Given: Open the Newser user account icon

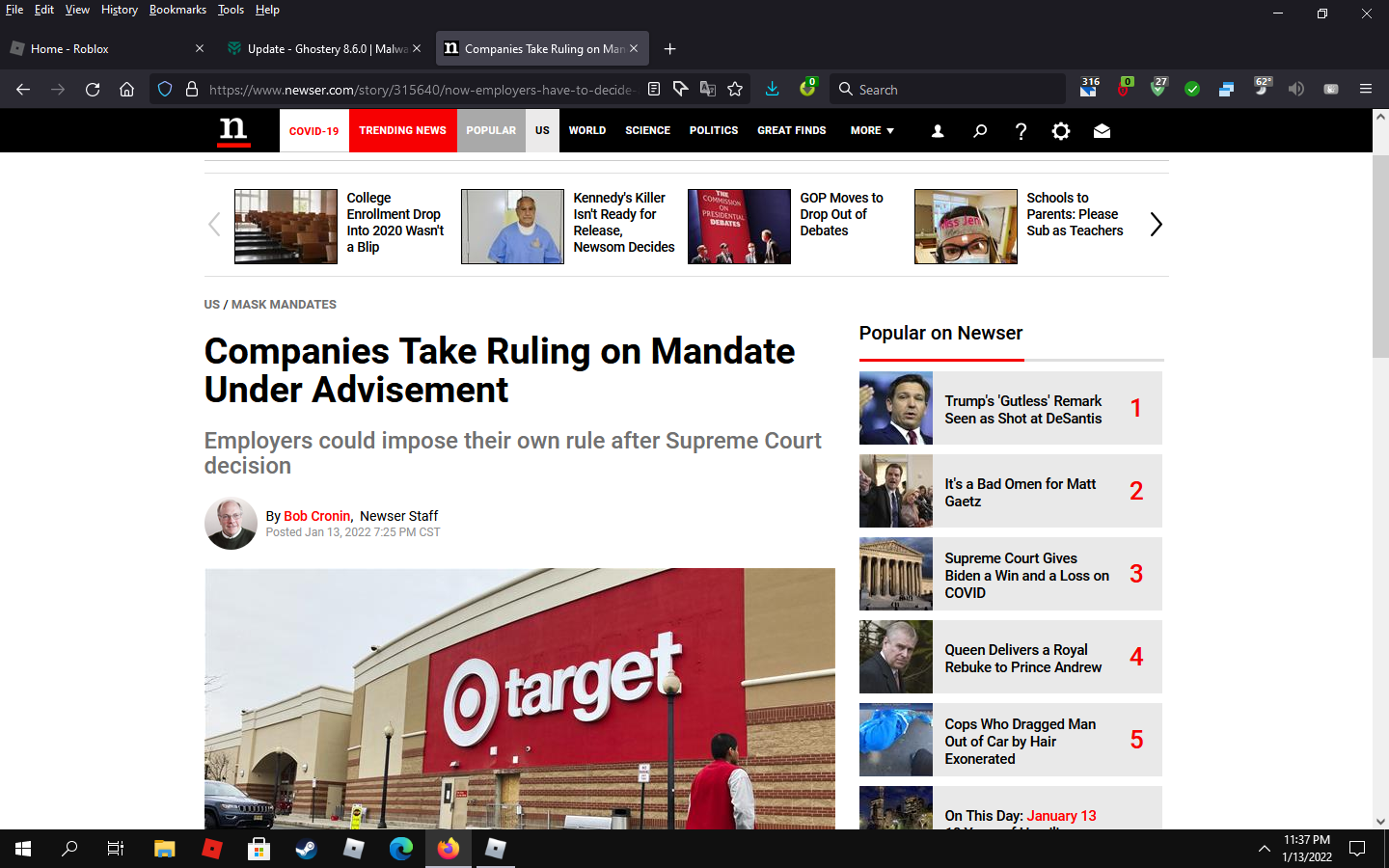Looking at the screenshot, I should point(938,131).
